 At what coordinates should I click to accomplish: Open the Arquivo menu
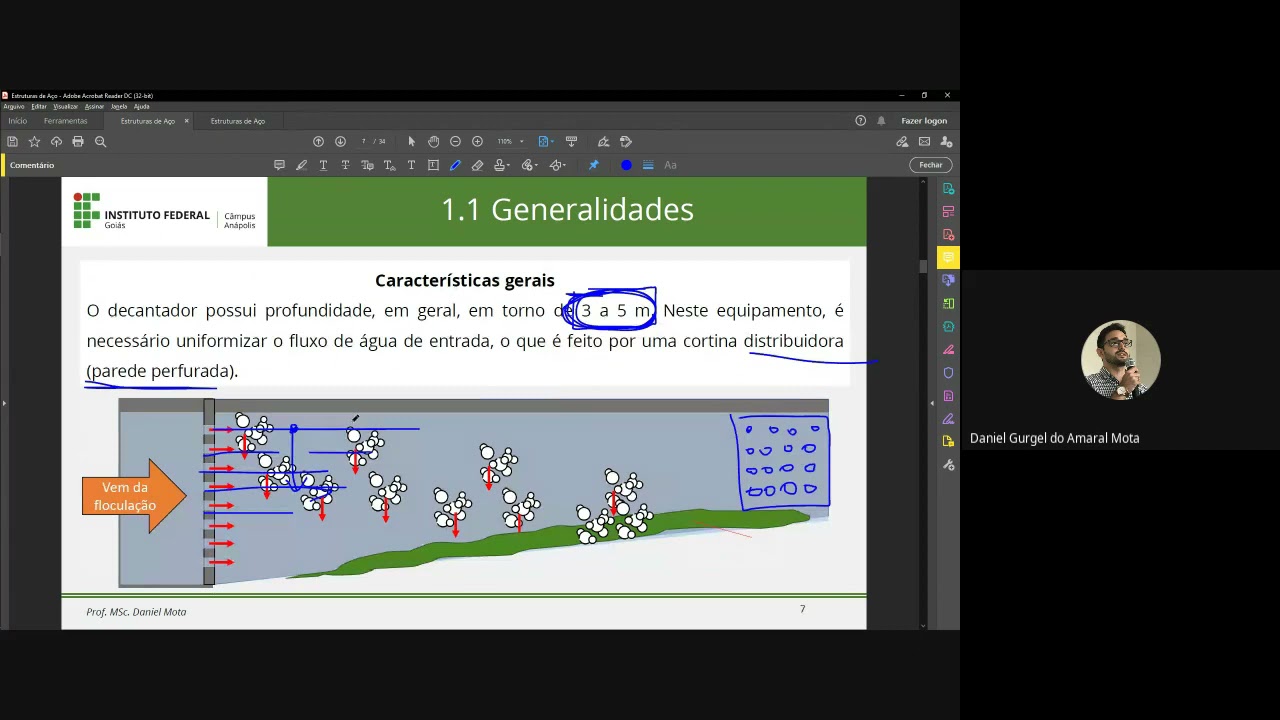pyautogui.click(x=13, y=106)
